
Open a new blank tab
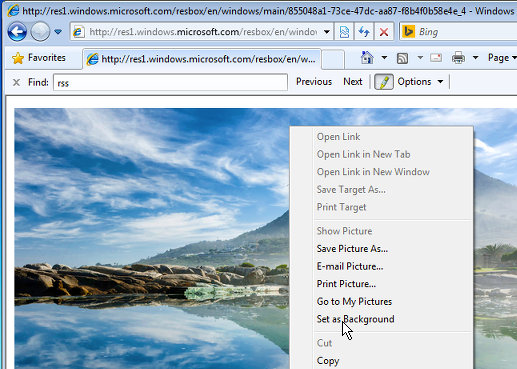pos(333,59)
